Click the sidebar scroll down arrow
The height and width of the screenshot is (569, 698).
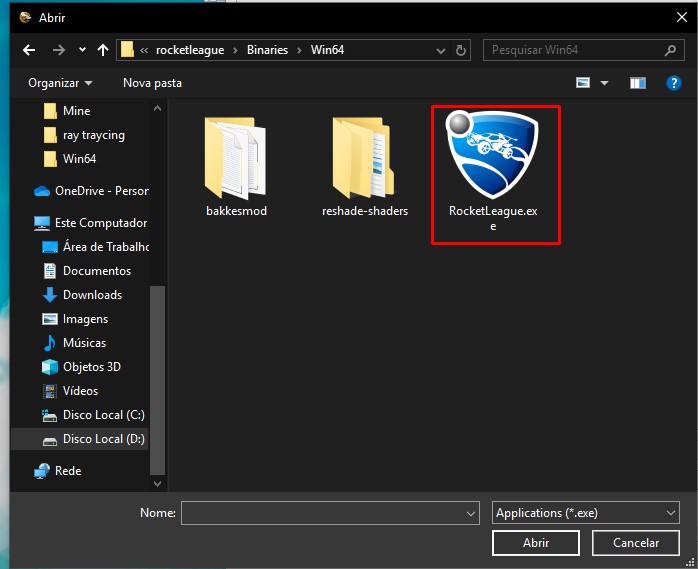[x=158, y=484]
